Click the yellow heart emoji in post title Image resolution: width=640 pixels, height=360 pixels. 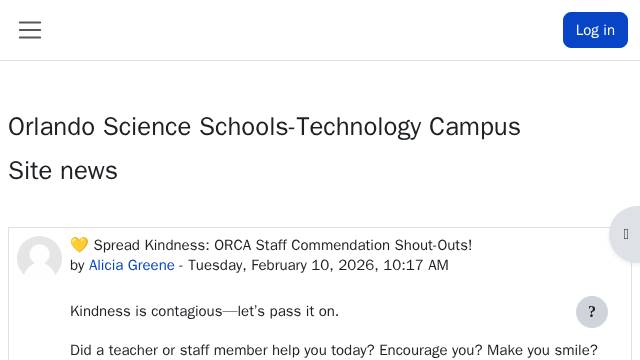pyautogui.click(x=79, y=245)
